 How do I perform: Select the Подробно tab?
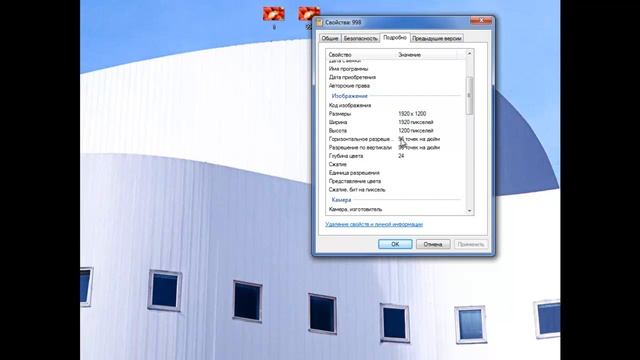tap(395, 38)
